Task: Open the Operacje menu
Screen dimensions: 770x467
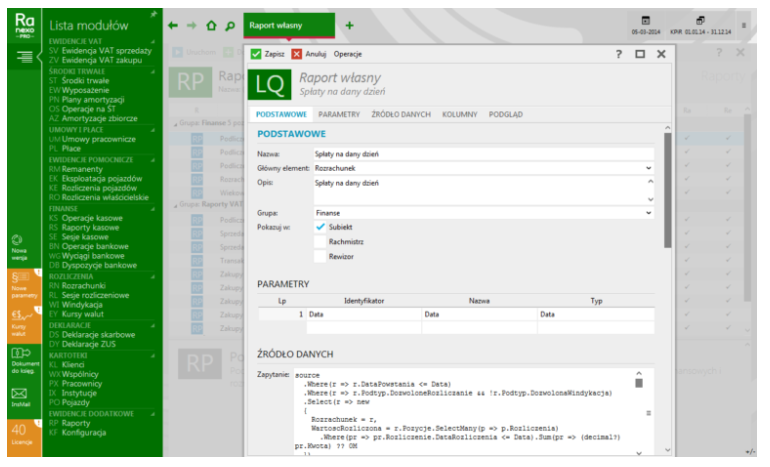Action: [348, 54]
